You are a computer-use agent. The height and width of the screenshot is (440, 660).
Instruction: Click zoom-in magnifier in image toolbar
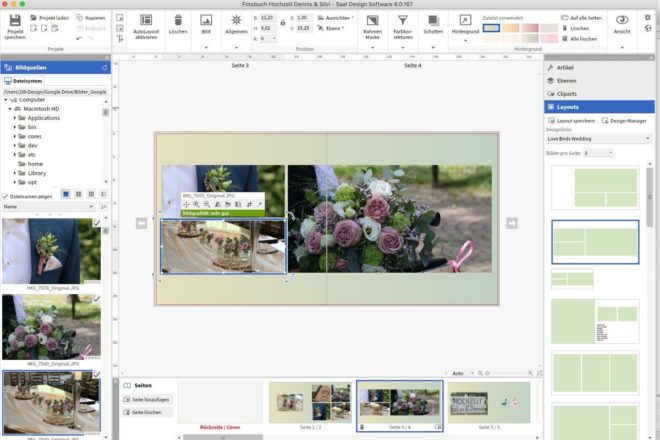click(x=196, y=204)
